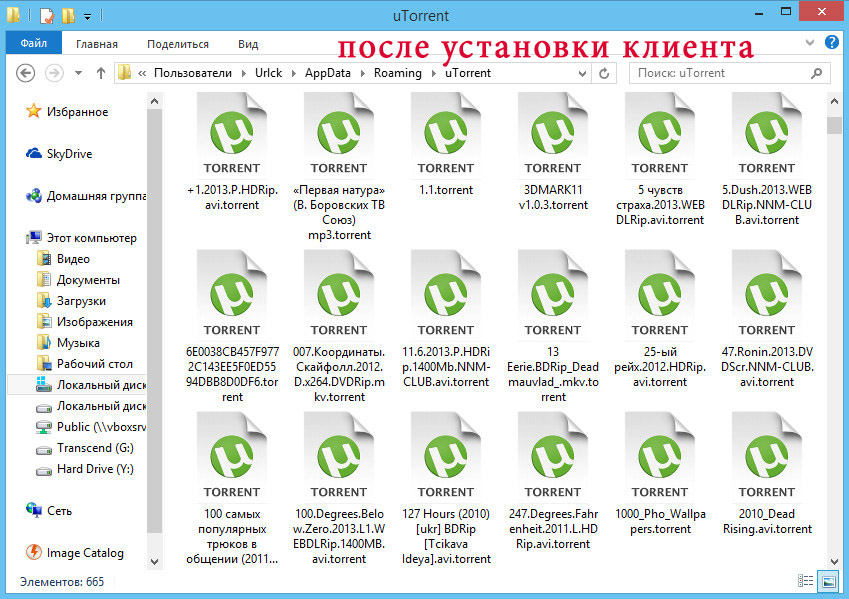Select 5 чувств страха.2013 torrent icon
Viewport: 849px width, 599px height.
(659, 134)
